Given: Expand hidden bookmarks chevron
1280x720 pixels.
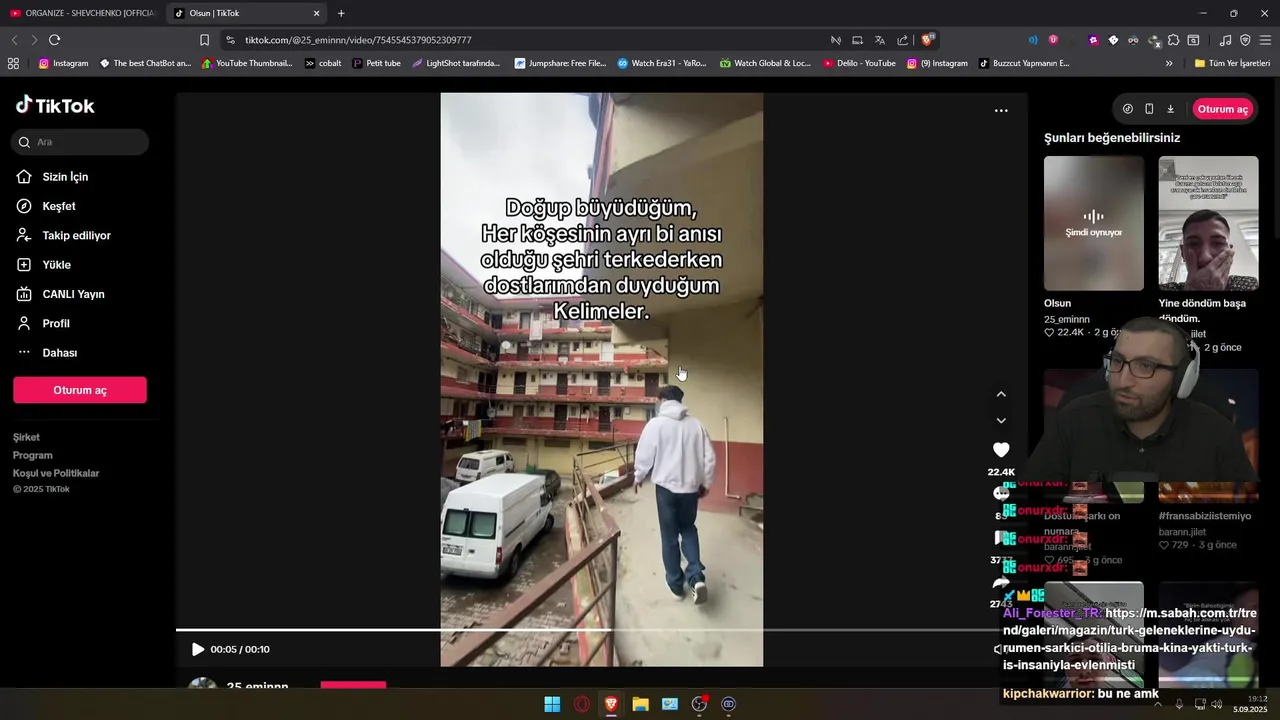Looking at the screenshot, I should 1169,63.
